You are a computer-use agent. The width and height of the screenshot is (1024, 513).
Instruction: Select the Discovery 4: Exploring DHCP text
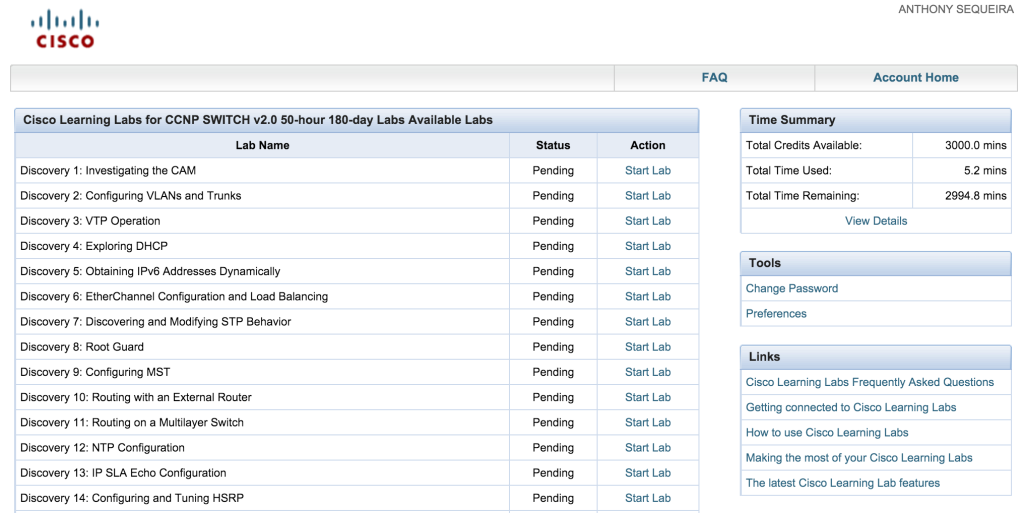click(94, 247)
